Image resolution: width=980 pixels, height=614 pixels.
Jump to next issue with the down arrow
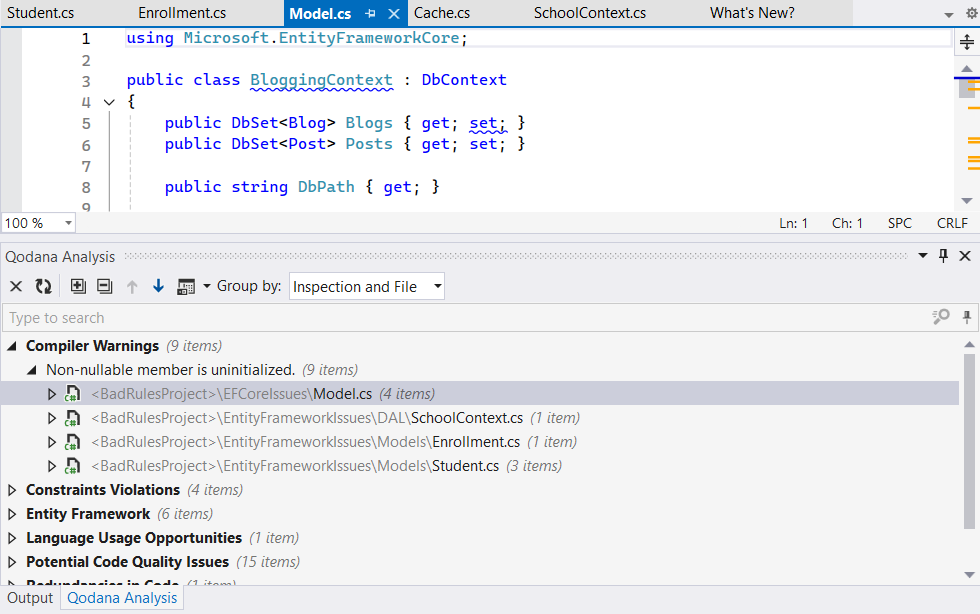[x=158, y=286]
